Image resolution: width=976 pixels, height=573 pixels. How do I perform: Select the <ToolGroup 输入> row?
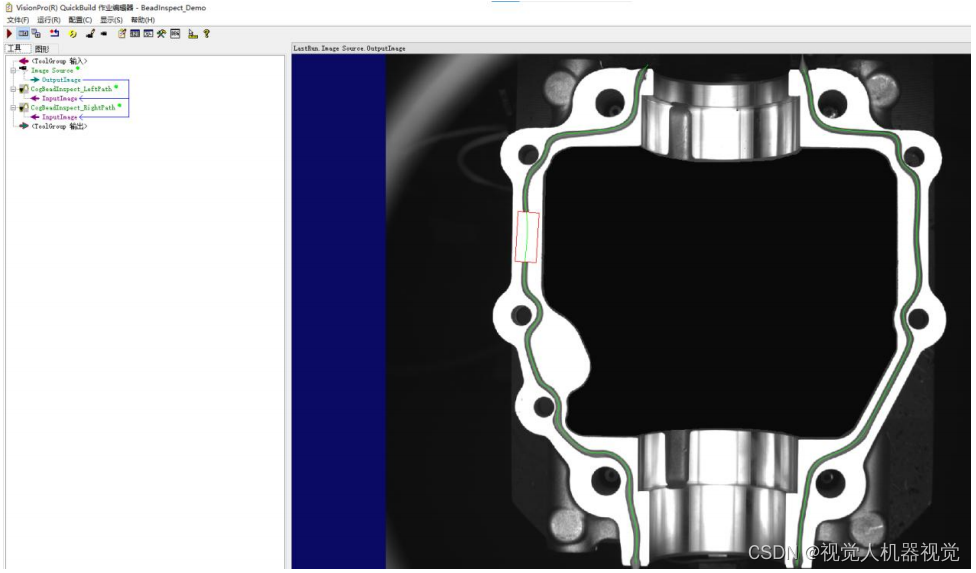coord(59,61)
